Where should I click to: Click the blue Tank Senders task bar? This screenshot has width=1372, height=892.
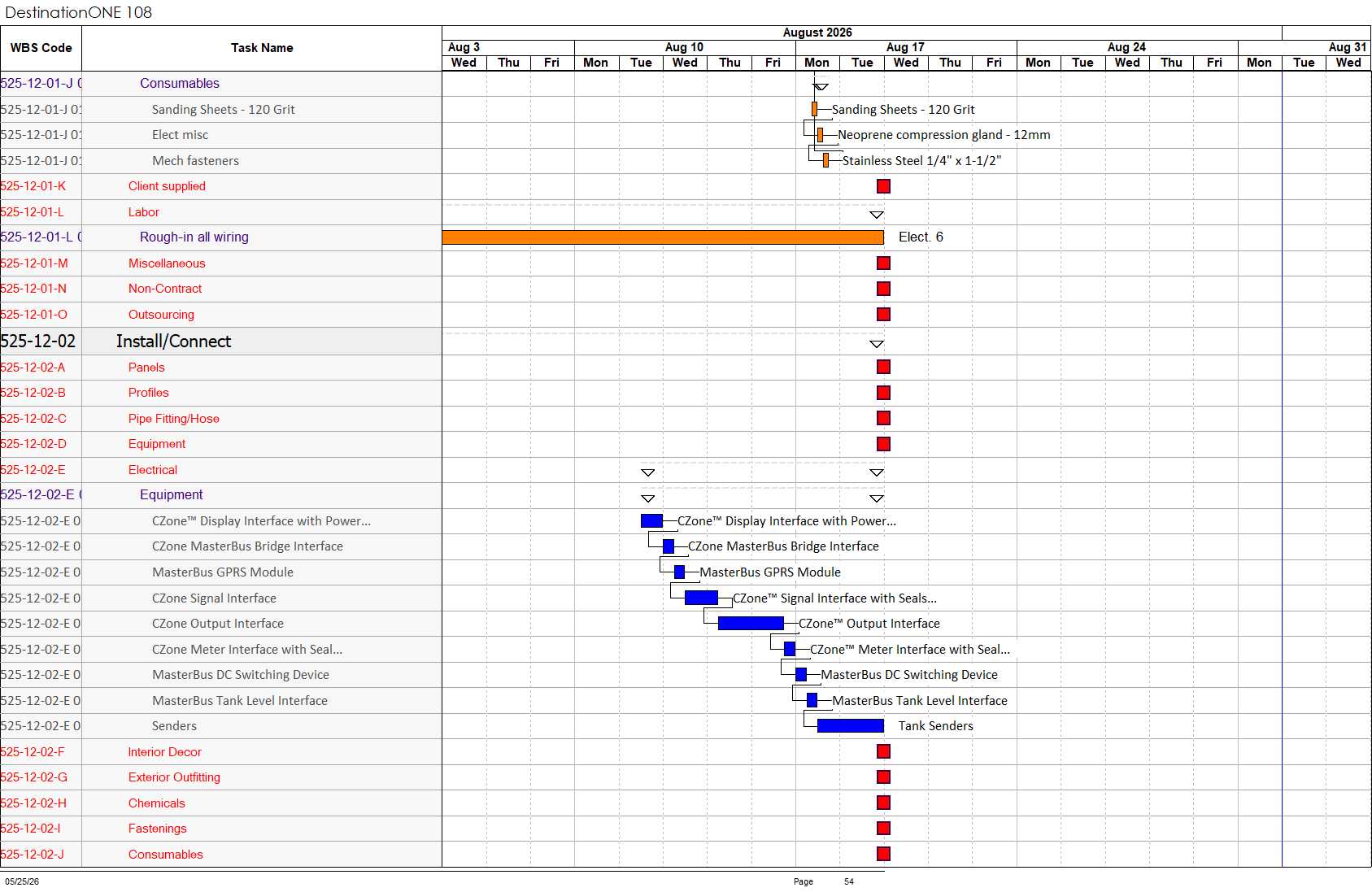[x=850, y=726]
